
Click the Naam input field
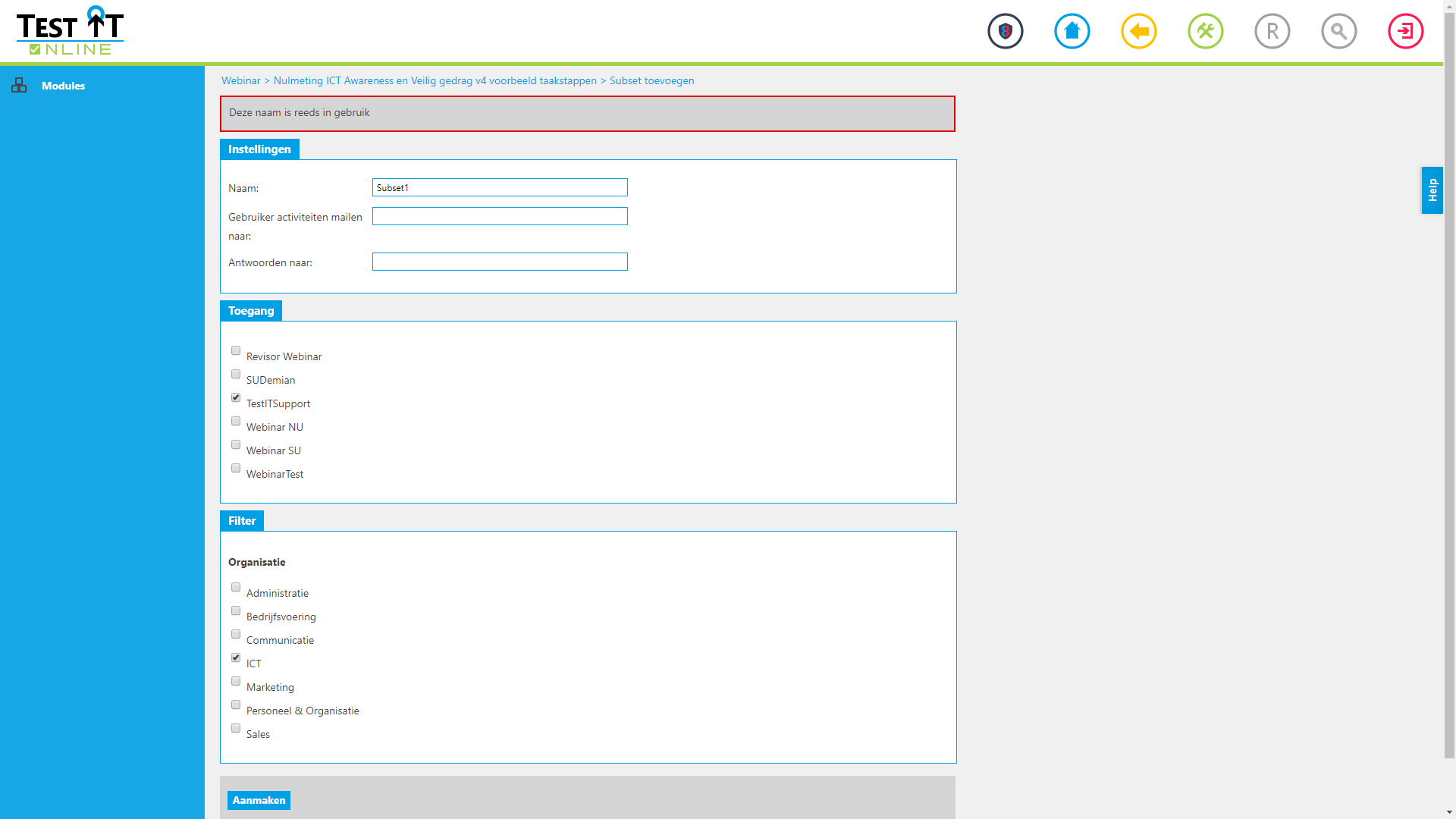[500, 187]
